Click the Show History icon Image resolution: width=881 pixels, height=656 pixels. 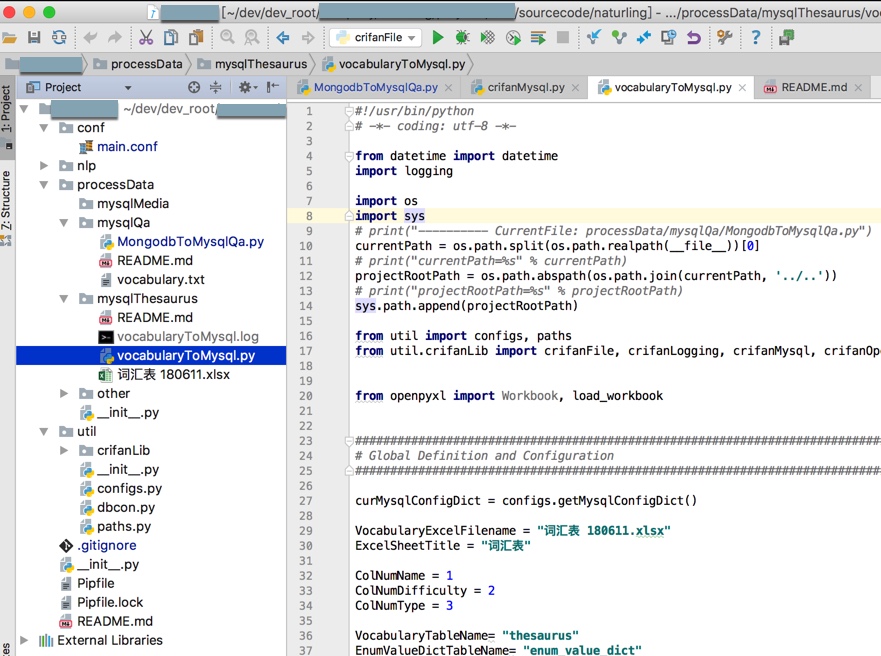coord(669,38)
